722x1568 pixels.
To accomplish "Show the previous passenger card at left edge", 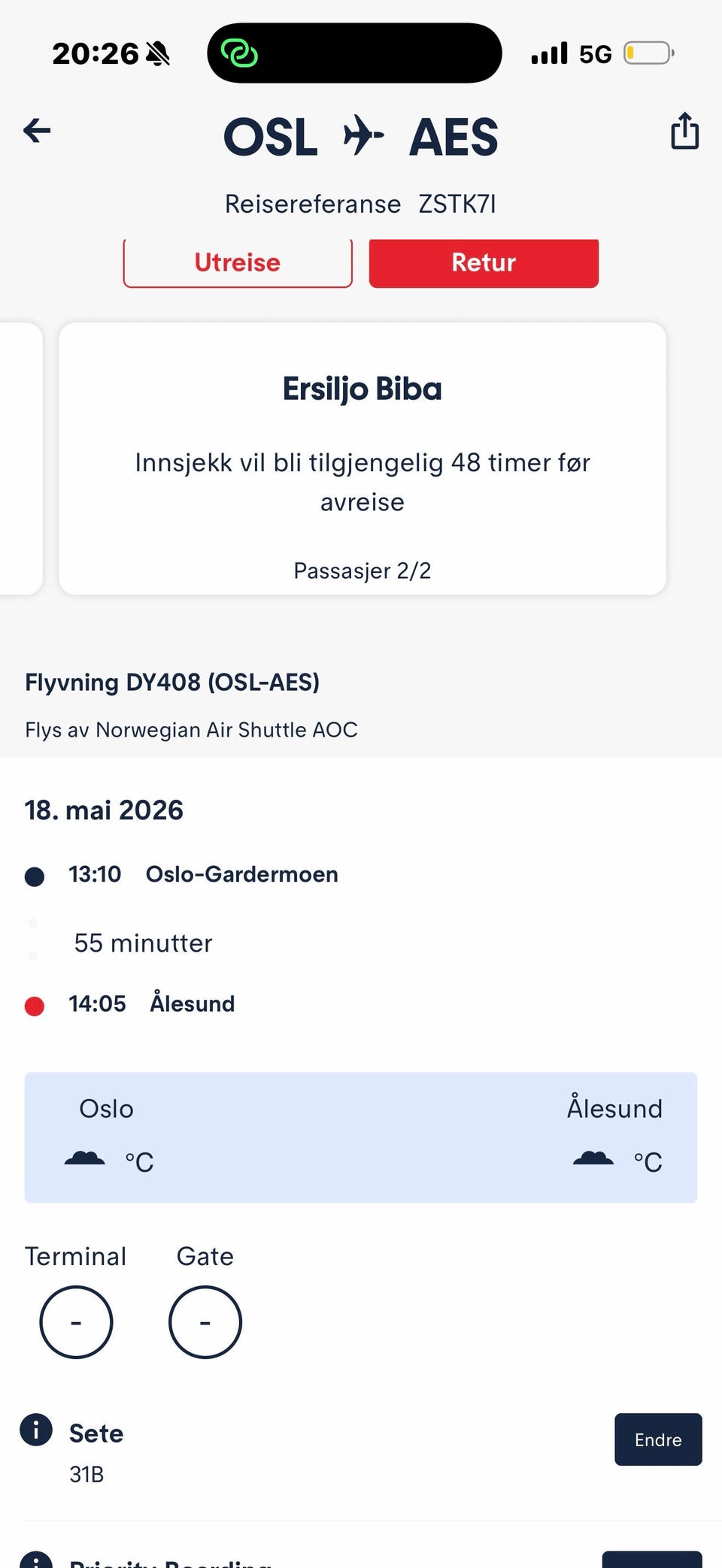I will pos(20,459).
